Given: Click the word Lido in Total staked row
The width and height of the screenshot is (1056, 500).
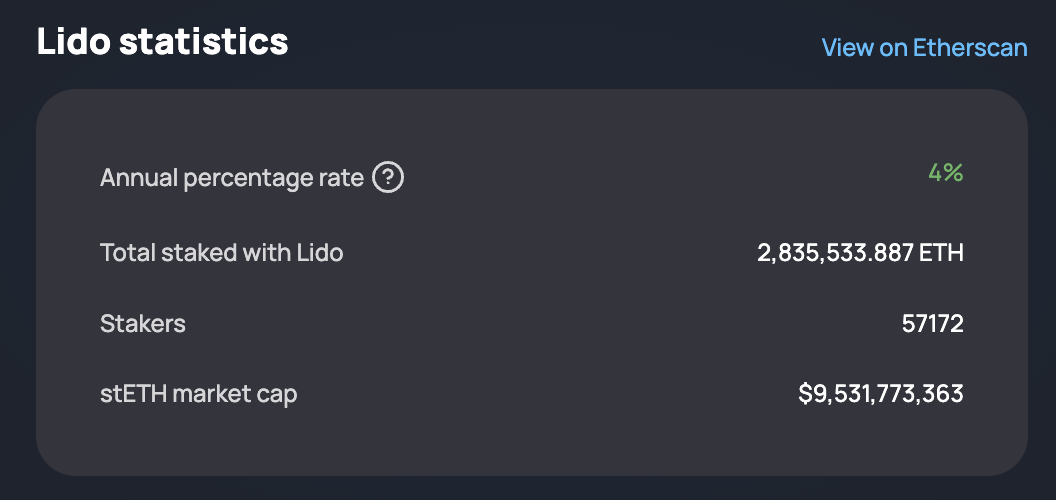Looking at the screenshot, I should (320, 253).
